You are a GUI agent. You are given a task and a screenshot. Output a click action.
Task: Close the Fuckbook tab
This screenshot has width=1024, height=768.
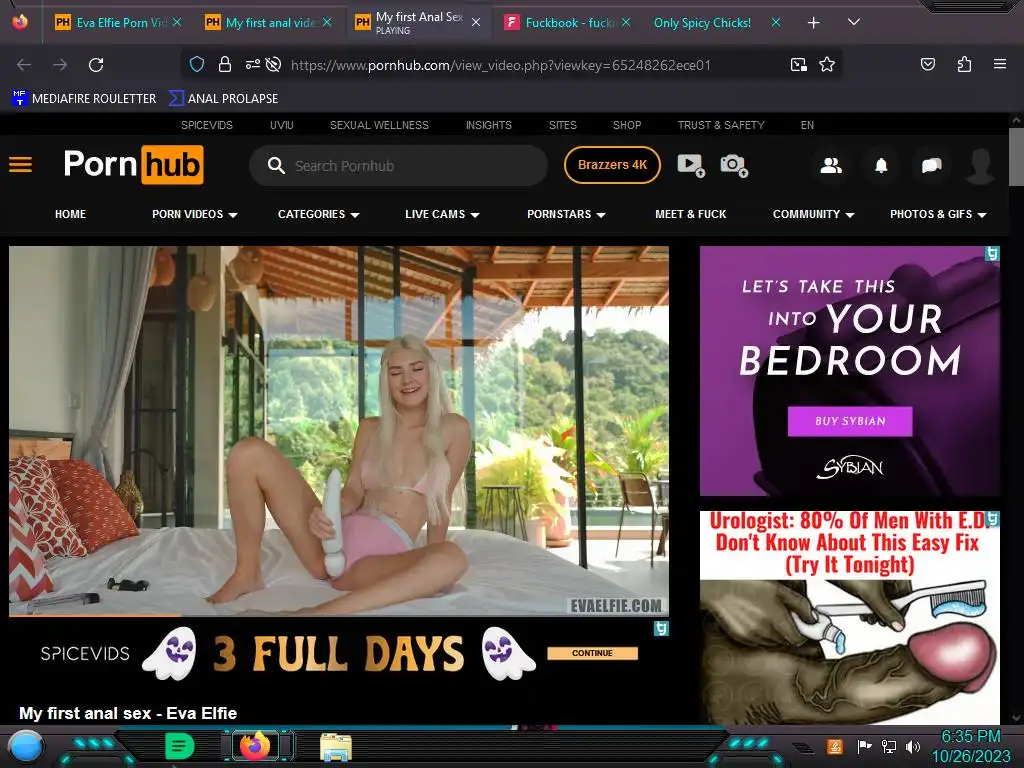click(626, 22)
